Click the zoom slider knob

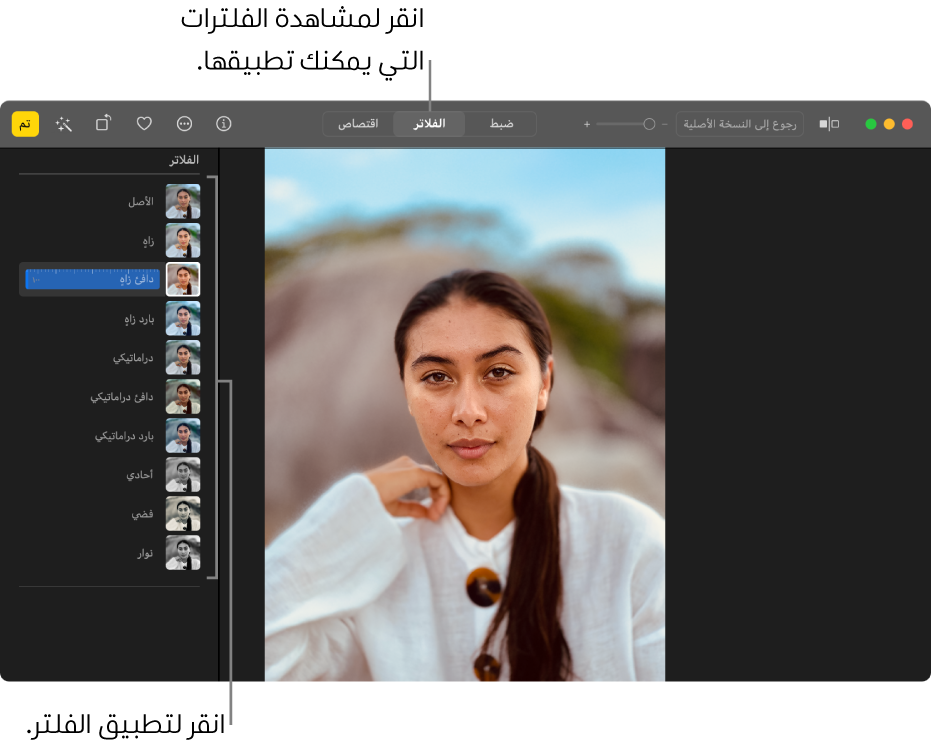click(649, 124)
